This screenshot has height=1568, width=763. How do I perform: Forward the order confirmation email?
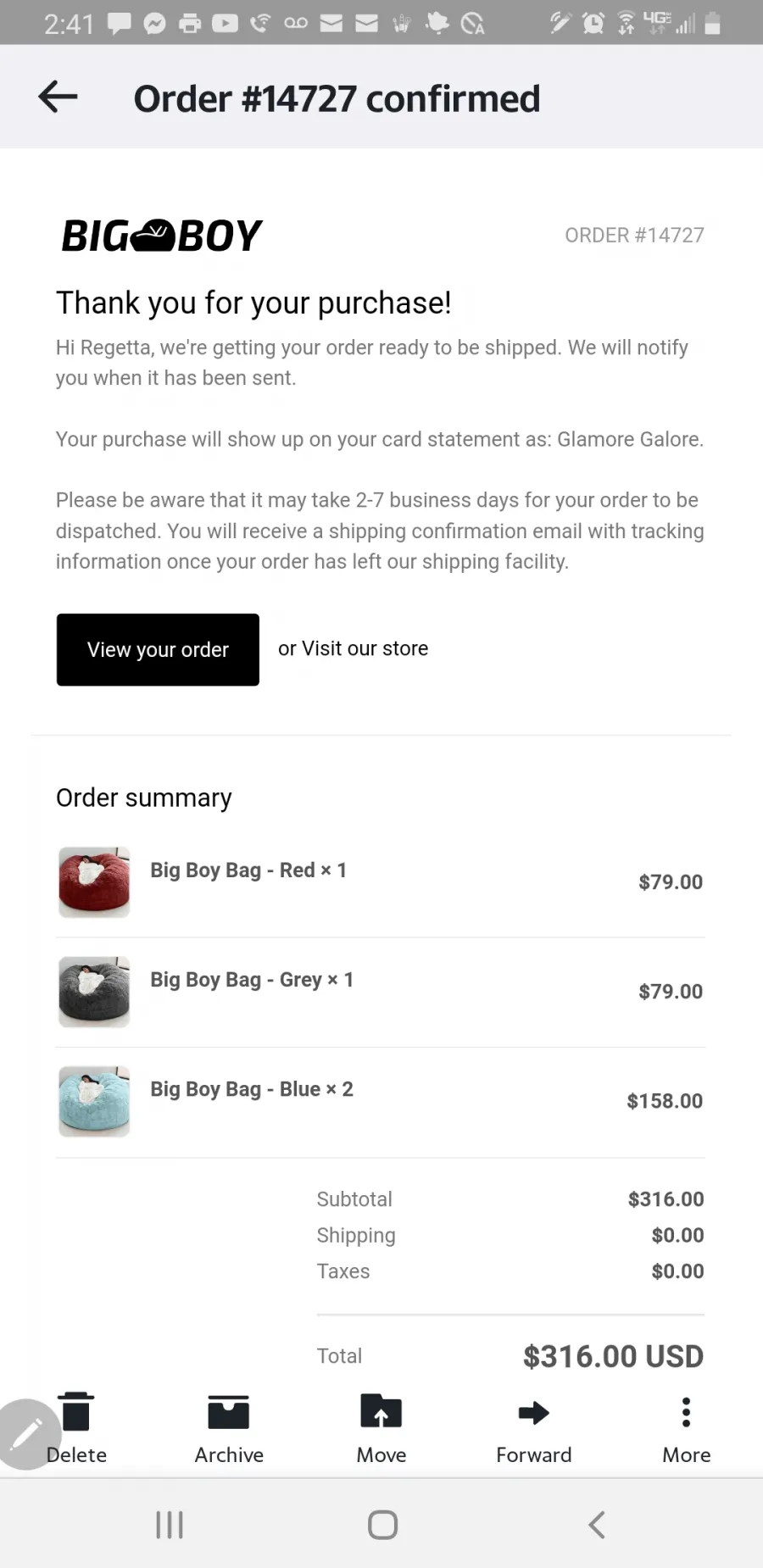[x=534, y=1429]
